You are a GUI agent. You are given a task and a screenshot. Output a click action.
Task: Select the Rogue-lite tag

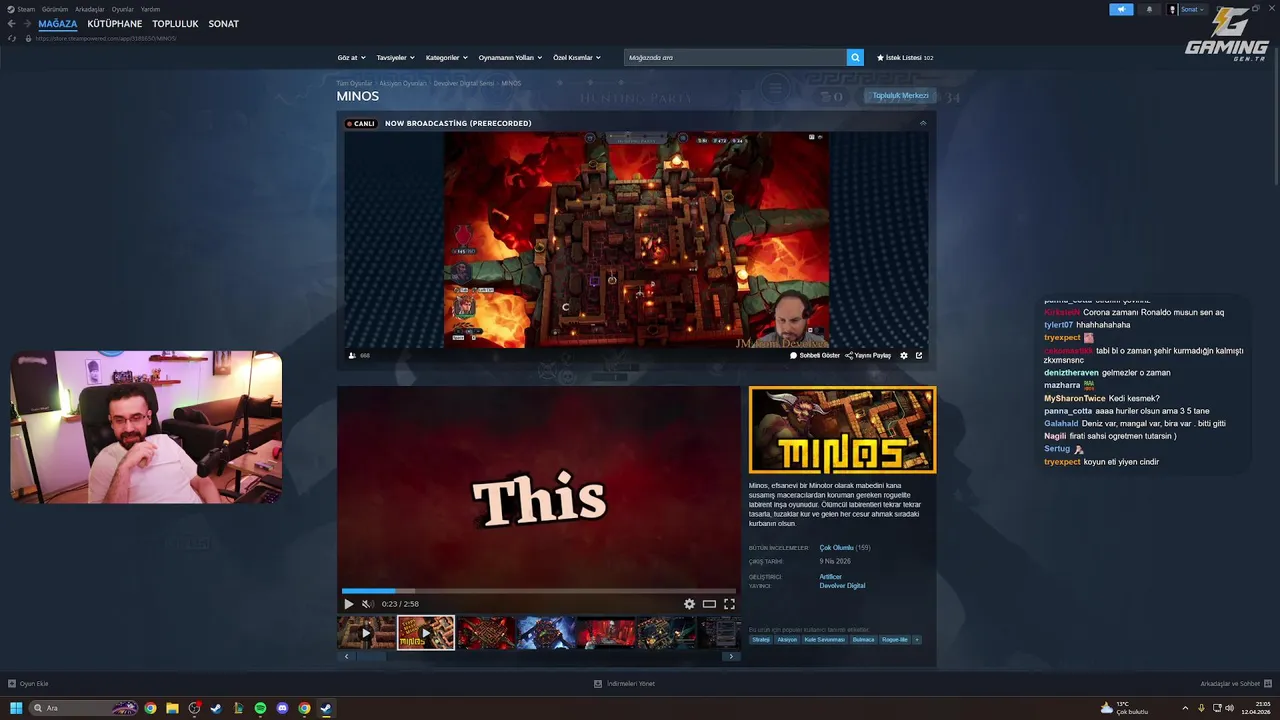coord(895,640)
